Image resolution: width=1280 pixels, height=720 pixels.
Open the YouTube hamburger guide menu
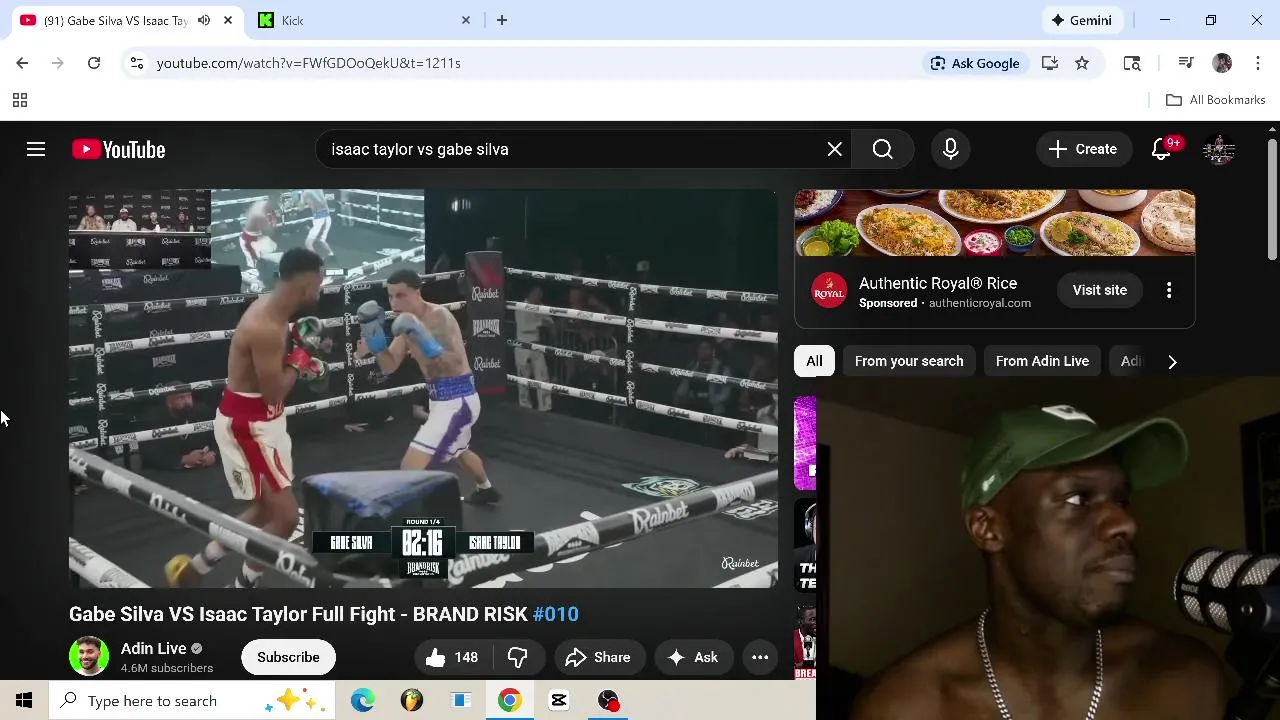click(x=36, y=149)
